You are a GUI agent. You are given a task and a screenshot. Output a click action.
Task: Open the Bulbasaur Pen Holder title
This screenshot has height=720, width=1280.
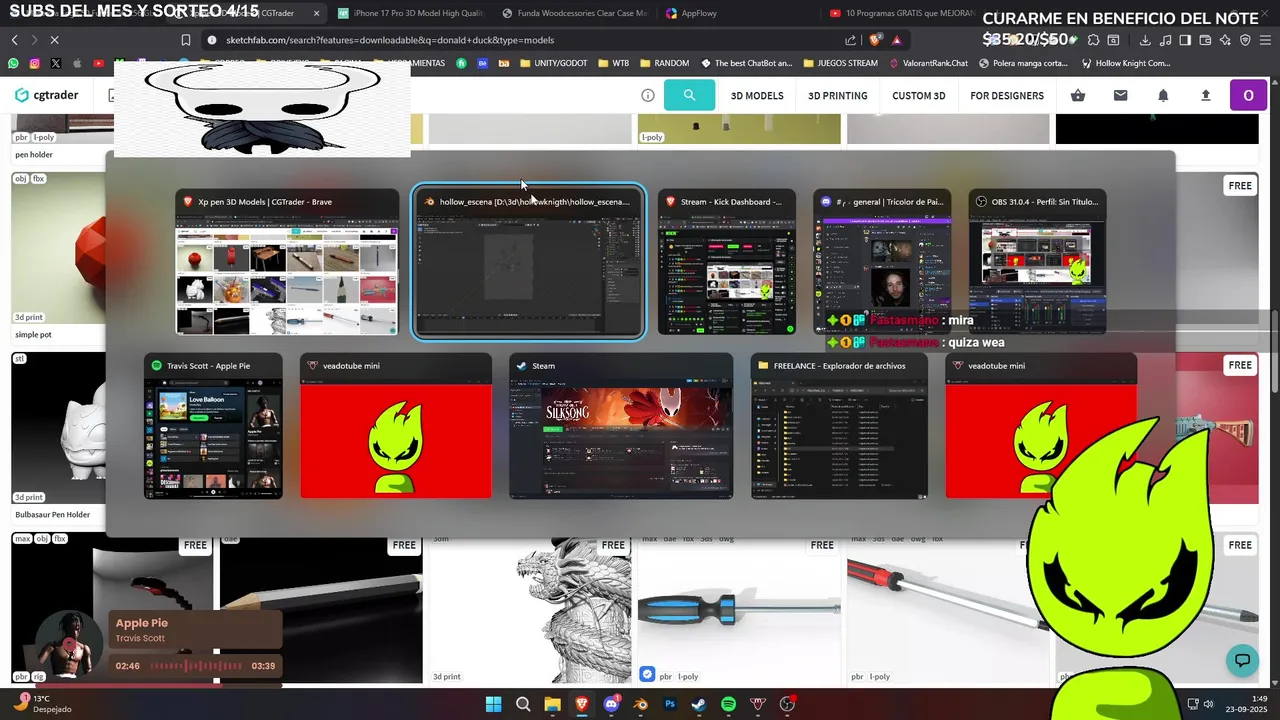(53, 515)
